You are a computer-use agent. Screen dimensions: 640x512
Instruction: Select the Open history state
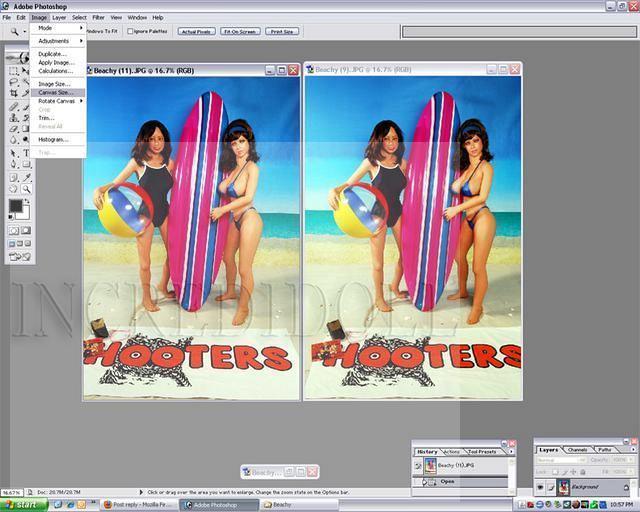[x=462, y=482]
